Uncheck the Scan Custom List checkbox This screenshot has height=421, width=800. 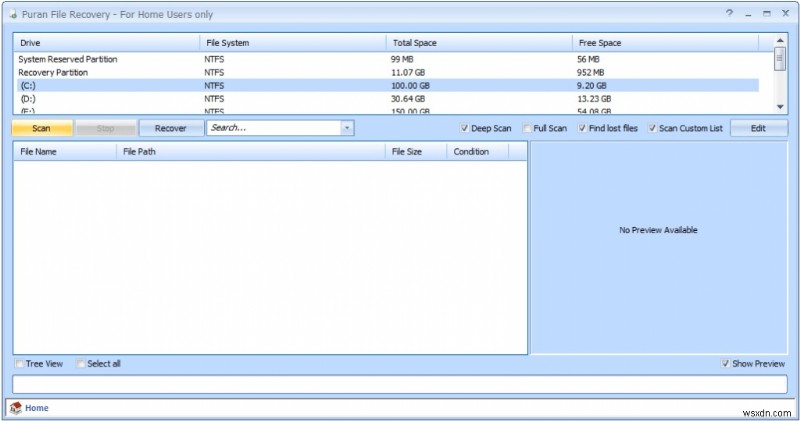(x=652, y=128)
